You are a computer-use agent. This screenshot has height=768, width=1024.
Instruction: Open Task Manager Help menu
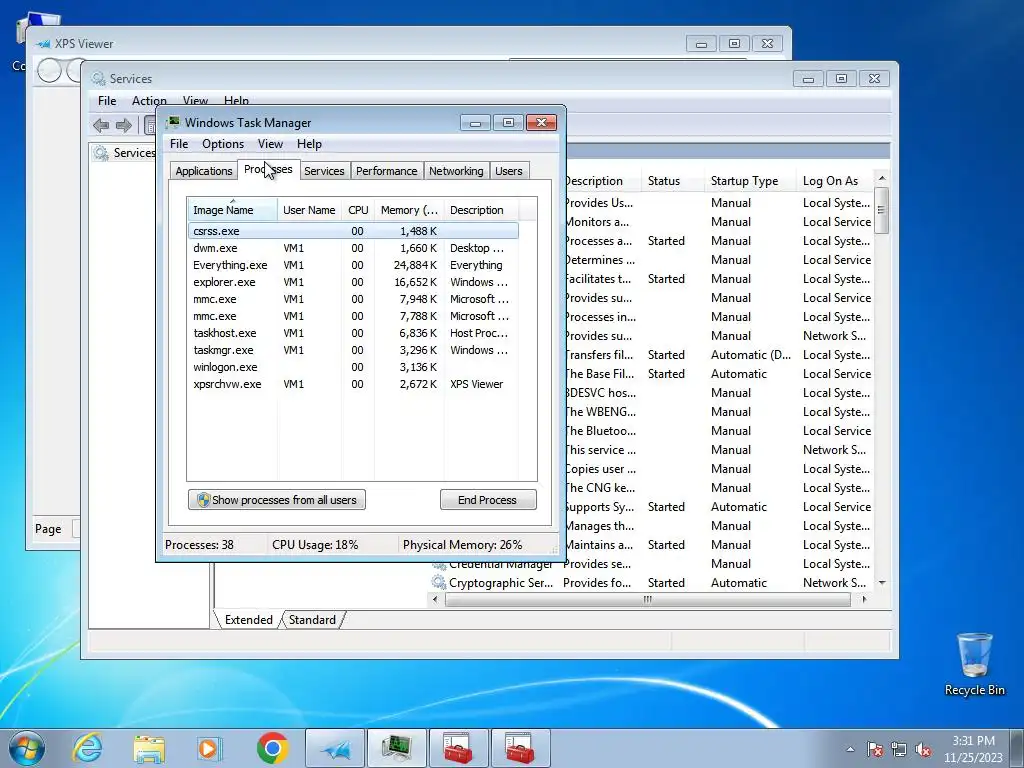click(x=309, y=144)
